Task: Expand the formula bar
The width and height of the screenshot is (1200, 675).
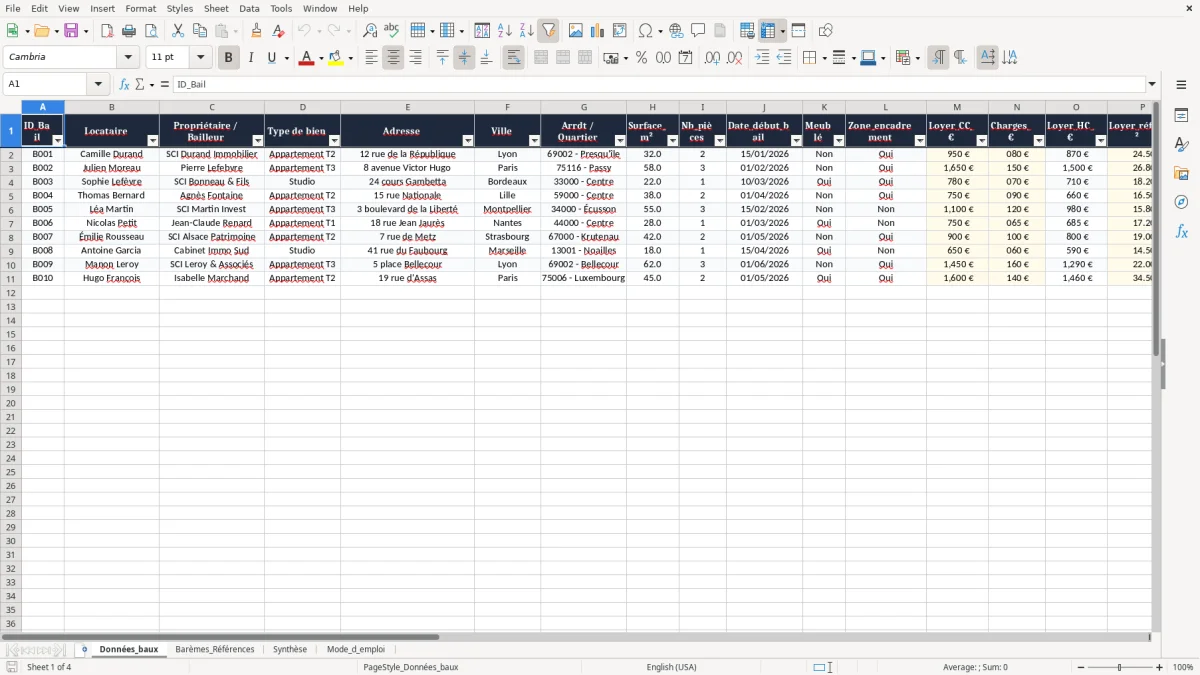Action: click(x=1152, y=84)
